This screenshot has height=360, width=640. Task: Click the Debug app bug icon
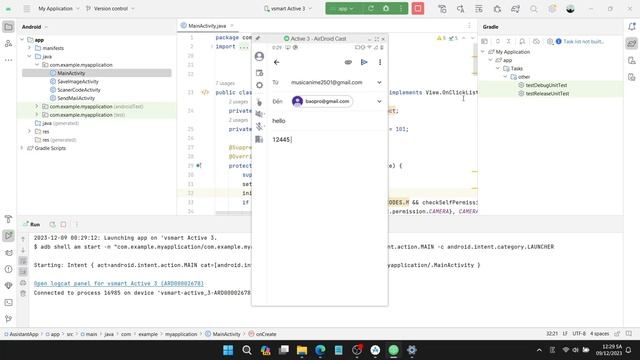[386, 9]
